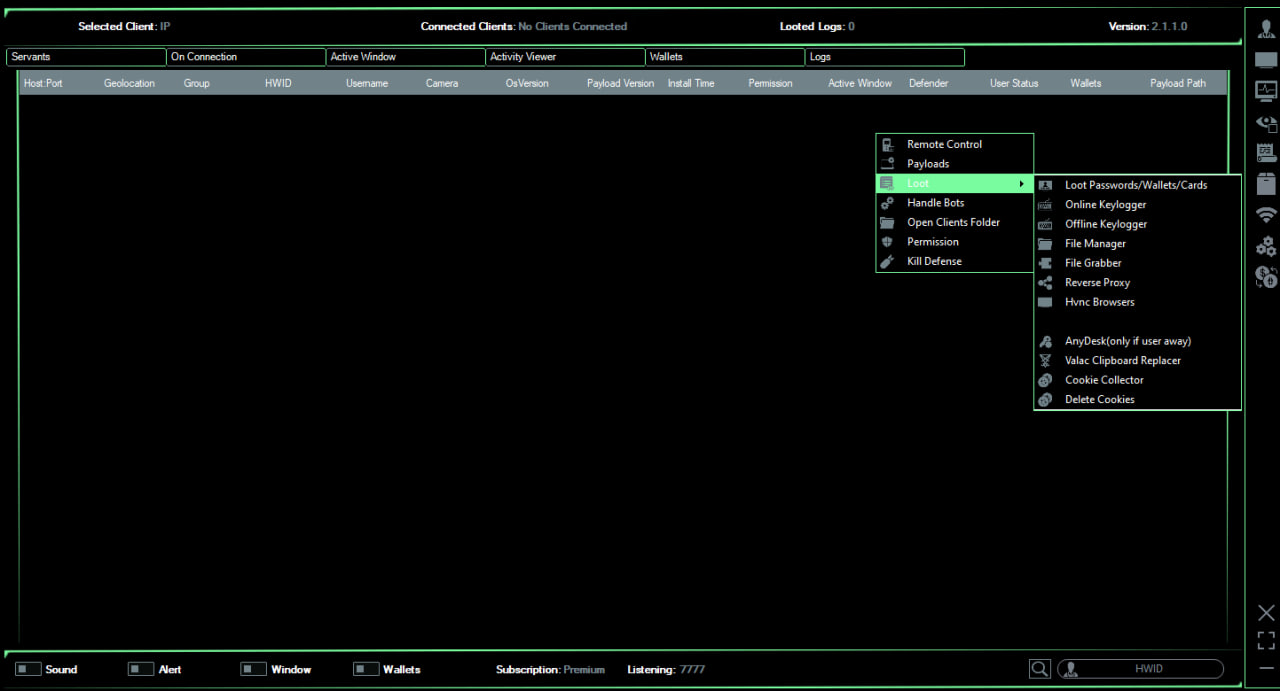1280x691 pixels.
Task: Click the Wi-Fi signal icon in right sidebar
Action: point(1266,215)
